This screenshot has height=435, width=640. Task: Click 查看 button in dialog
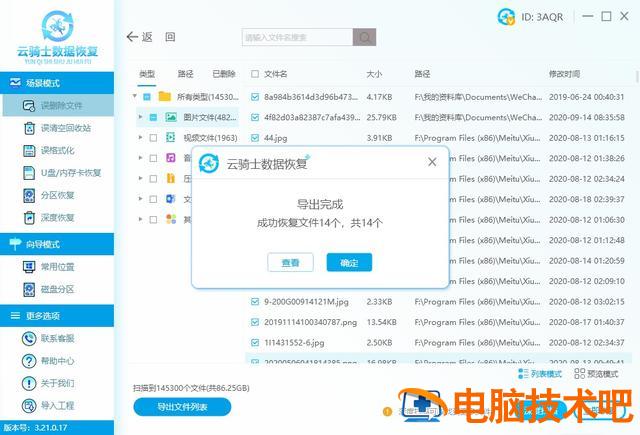click(291, 262)
